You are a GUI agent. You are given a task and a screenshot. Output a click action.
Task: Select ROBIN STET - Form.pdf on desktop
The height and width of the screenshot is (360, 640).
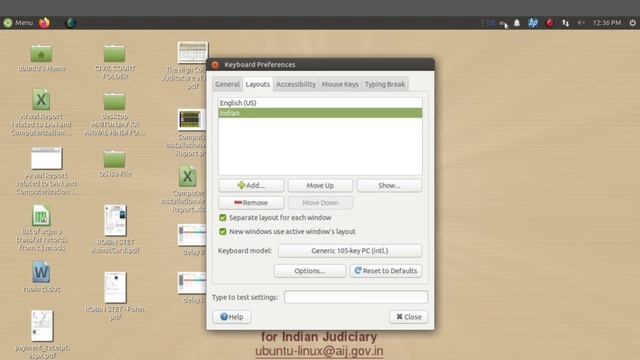tap(115, 296)
